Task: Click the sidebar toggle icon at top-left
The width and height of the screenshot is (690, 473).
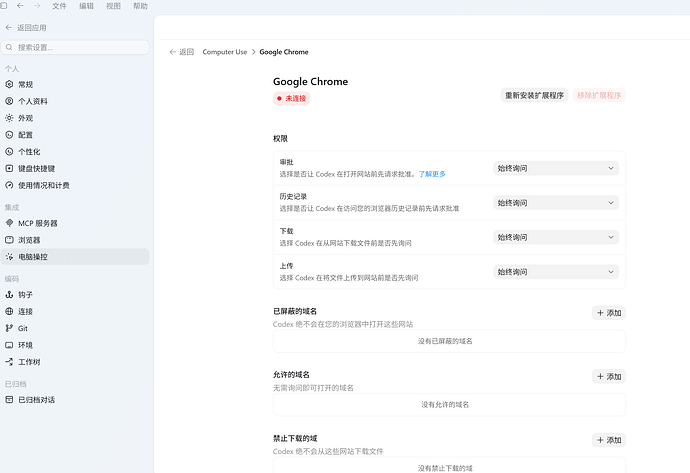Action: [x=4, y=6]
